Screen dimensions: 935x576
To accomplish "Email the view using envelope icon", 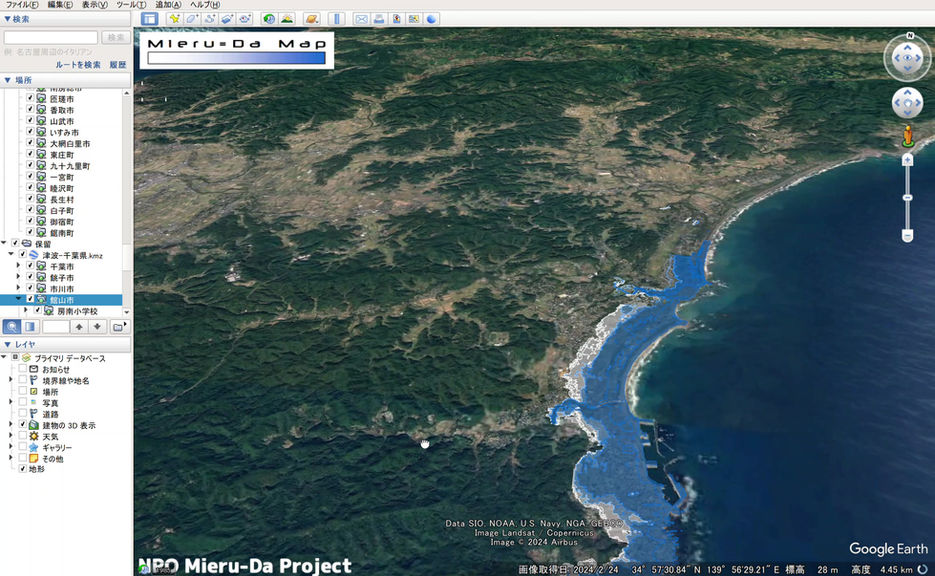I will 361,19.
